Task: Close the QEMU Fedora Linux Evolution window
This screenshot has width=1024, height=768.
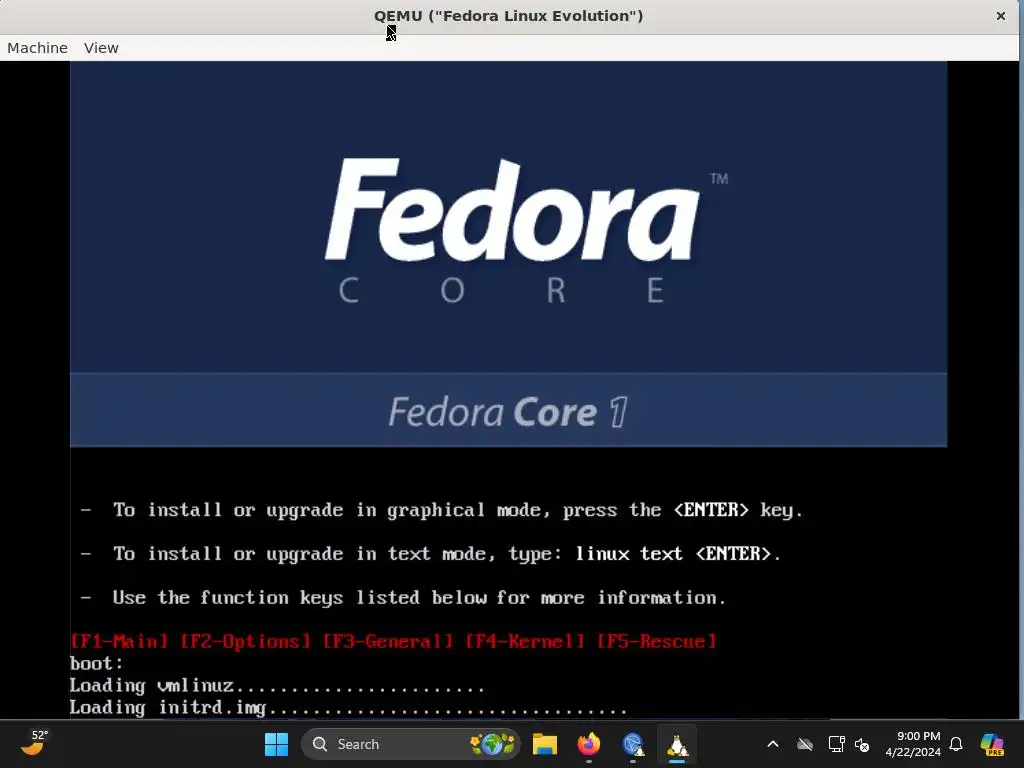Action: tap(1000, 16)
